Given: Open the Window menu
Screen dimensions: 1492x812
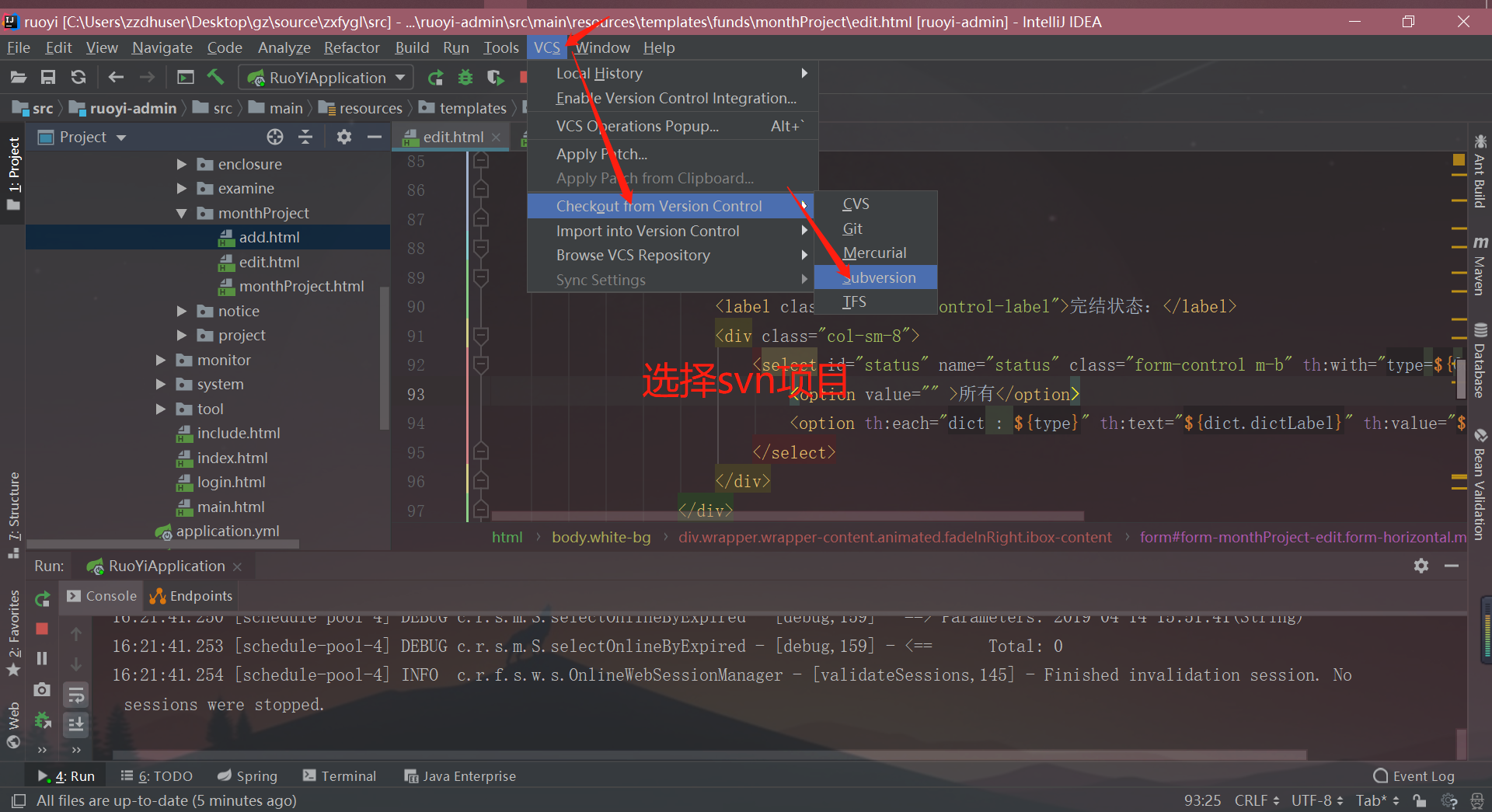Looking at the screenshot, I should [x=603, y=47].
